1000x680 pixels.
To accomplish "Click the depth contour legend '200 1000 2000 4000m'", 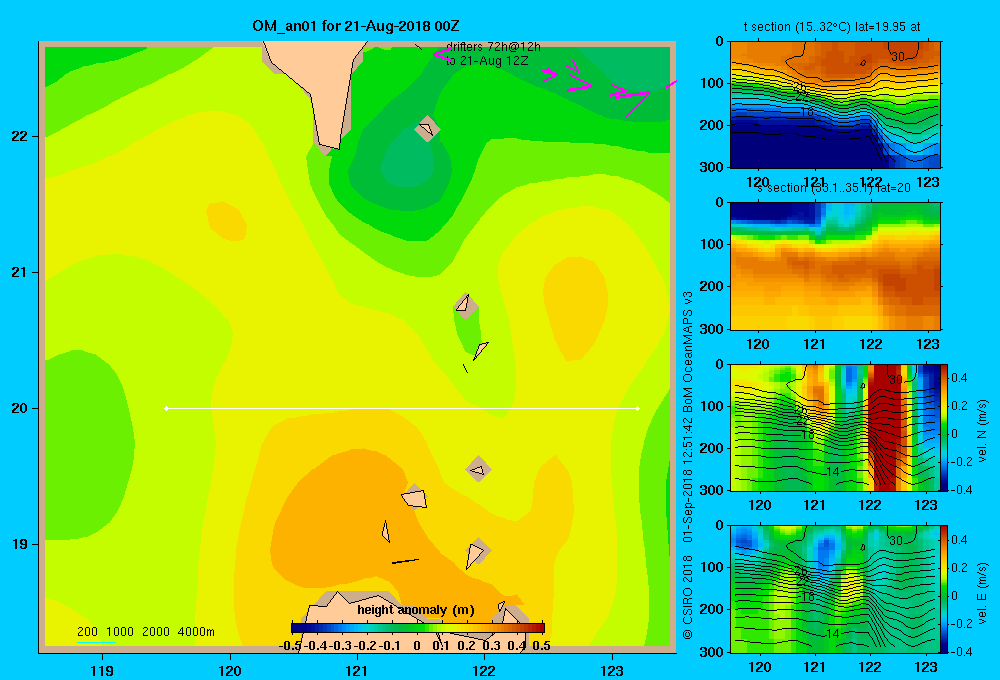I will pyautogui.click(x=145, y=632).
